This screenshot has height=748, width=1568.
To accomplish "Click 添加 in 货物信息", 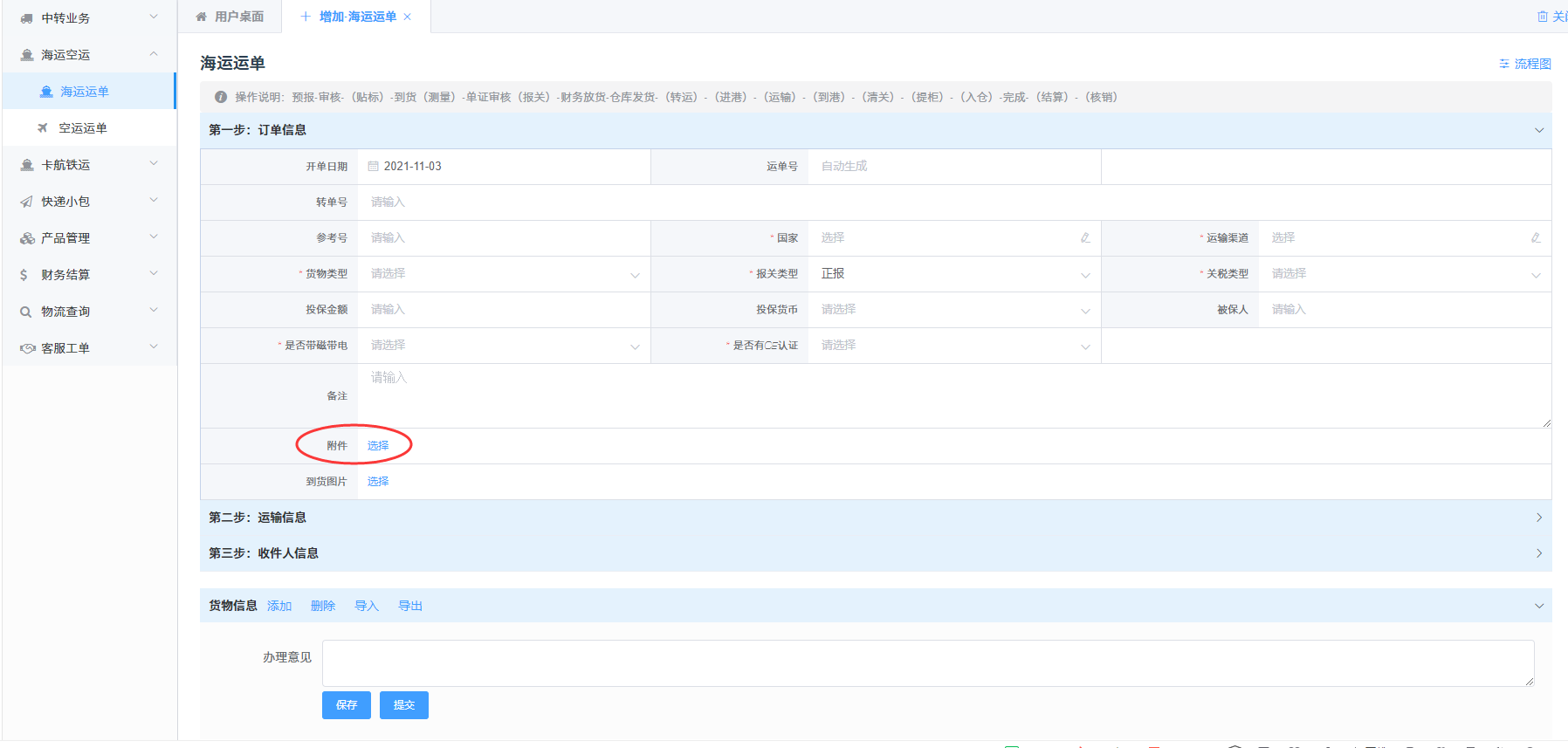I will (x=279, y=606).
